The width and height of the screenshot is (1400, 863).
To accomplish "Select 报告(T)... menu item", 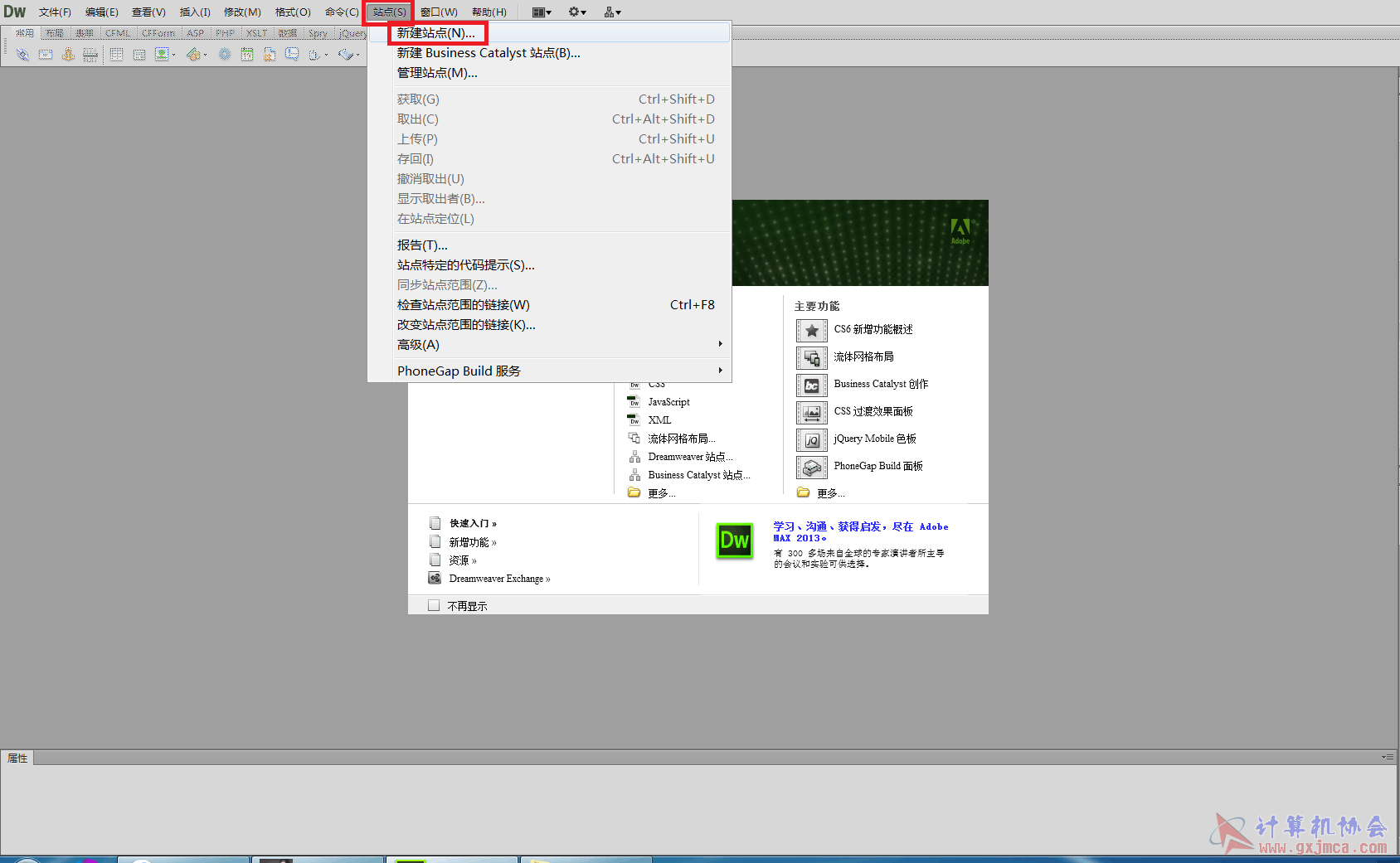I will tap(549, 245).
